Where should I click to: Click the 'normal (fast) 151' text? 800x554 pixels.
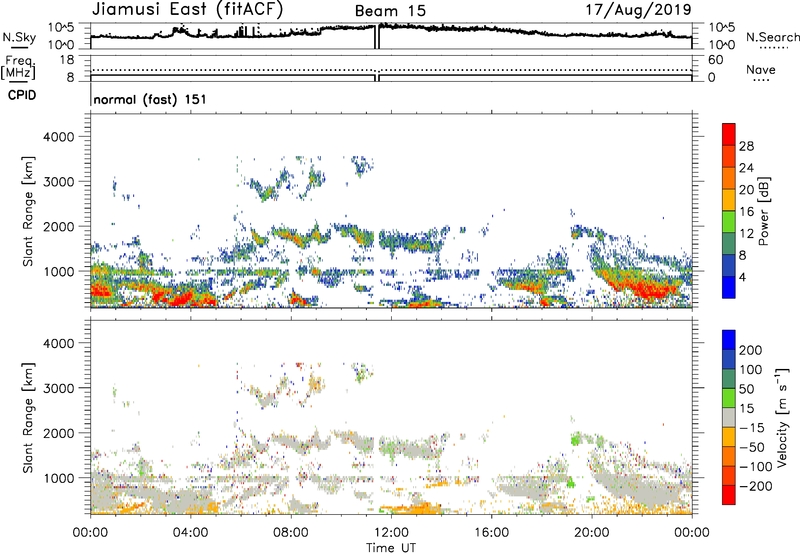coord(151,99)
